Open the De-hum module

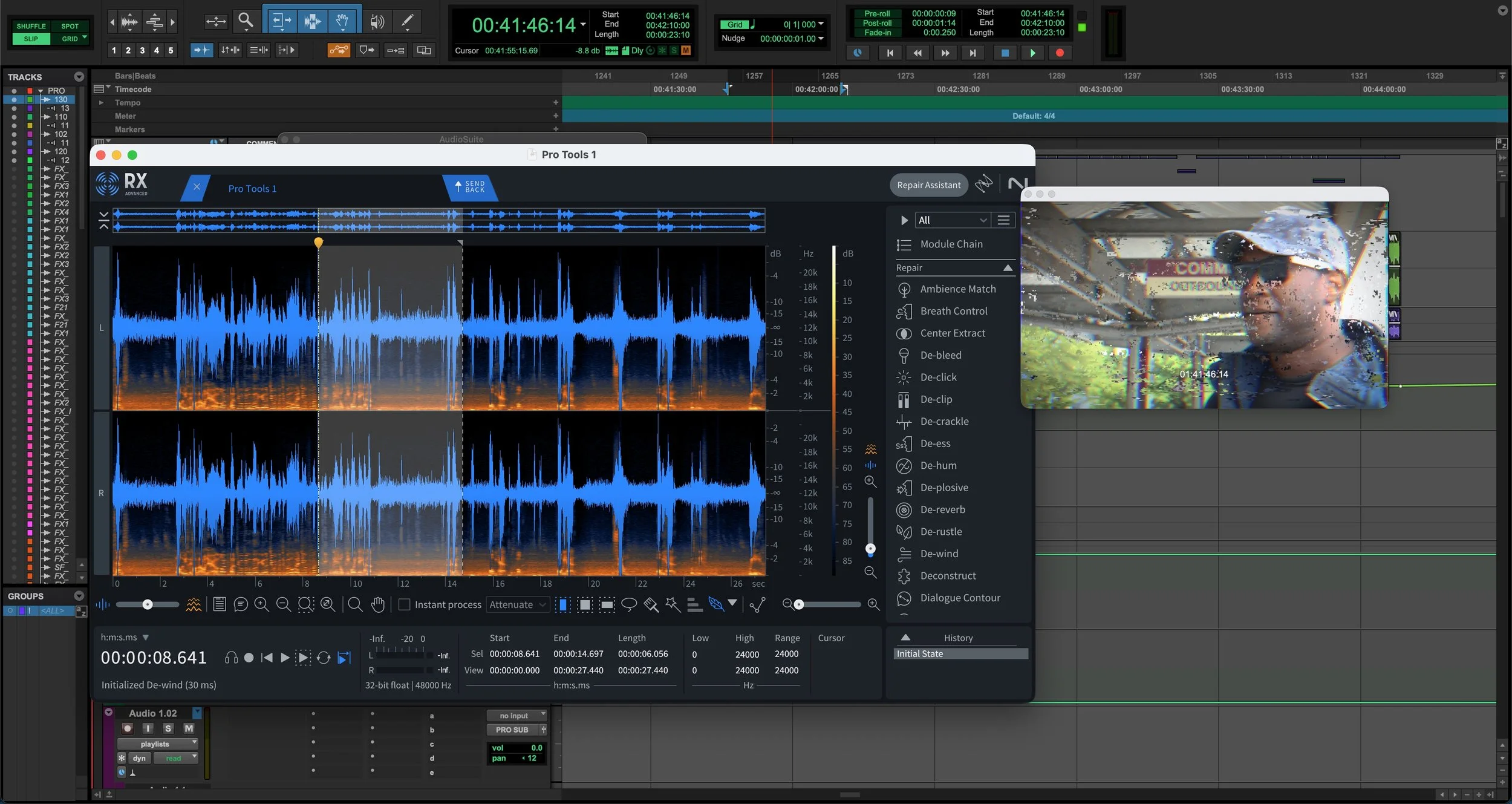pyautogui.click(x=938, y=465)
